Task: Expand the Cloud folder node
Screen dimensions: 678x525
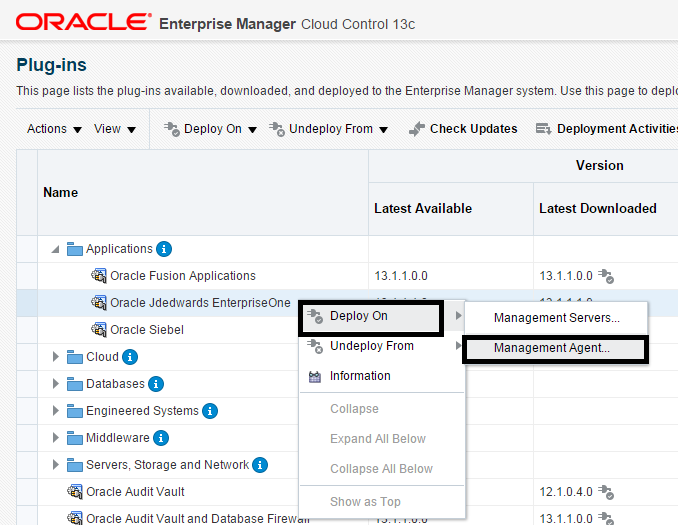Action: tap(56, 357)
